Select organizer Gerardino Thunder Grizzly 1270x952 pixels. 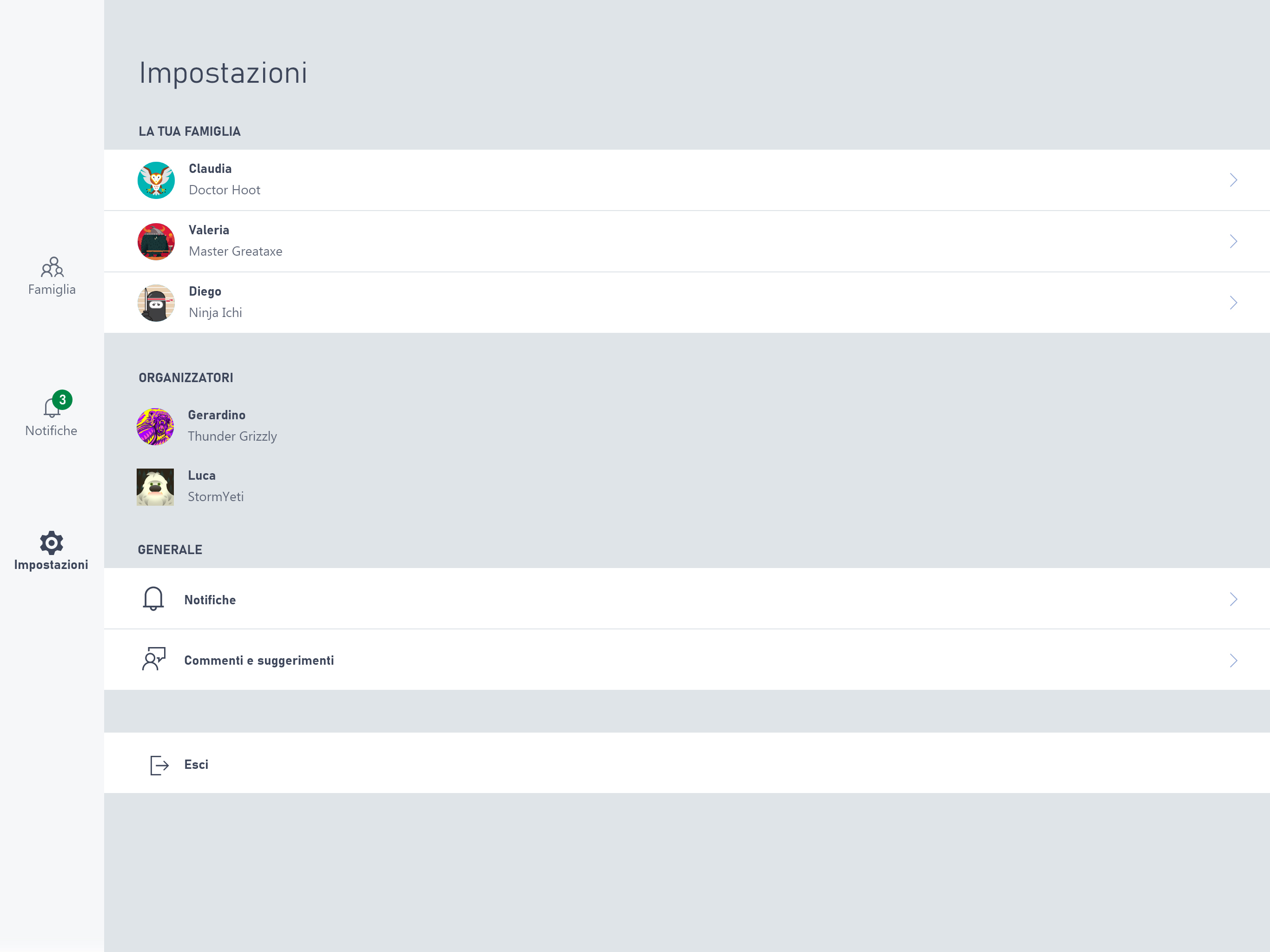coord(207,427)
